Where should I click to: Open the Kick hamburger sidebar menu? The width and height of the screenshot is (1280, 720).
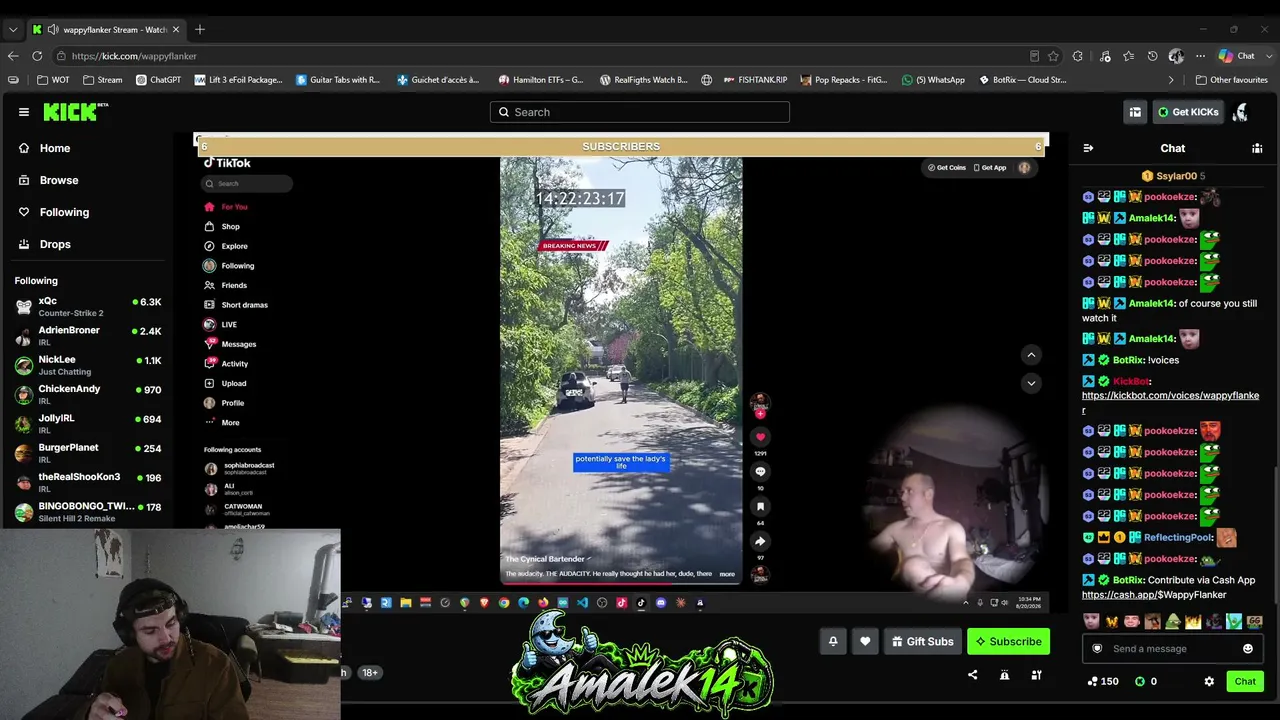coord(24,112)
